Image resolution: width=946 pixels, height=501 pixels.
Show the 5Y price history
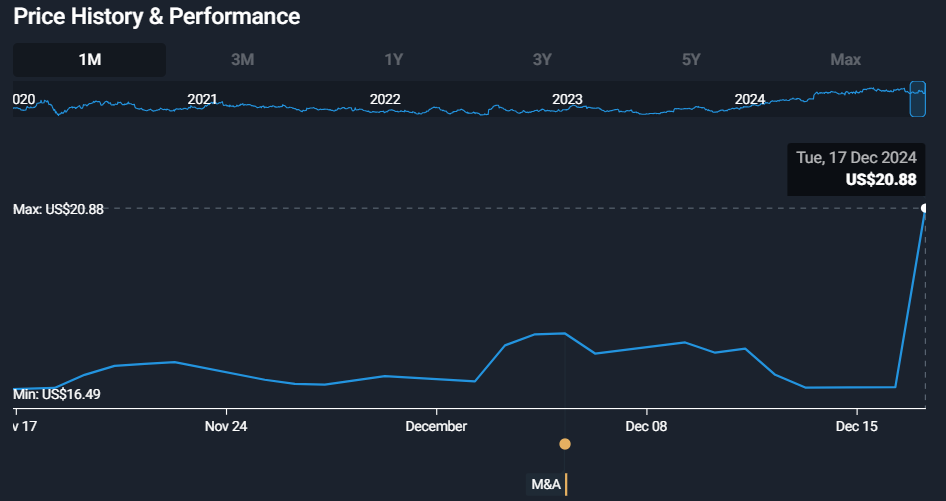tap(691, 60)
